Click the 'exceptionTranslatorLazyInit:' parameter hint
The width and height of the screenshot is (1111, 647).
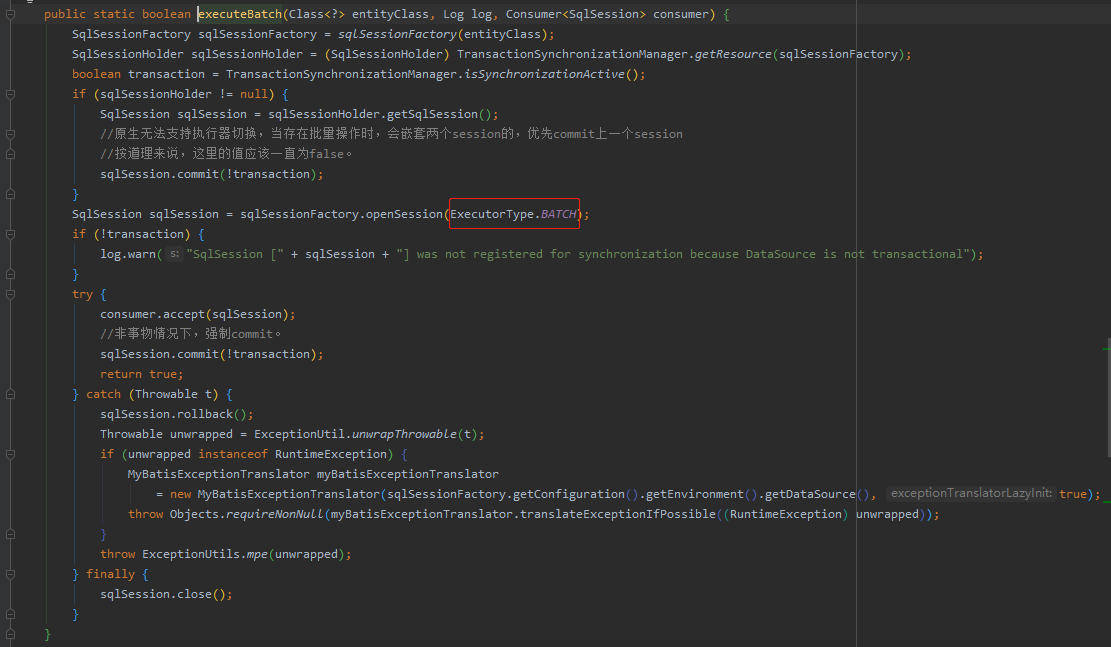pyautogui.click(x=971, y=493)
